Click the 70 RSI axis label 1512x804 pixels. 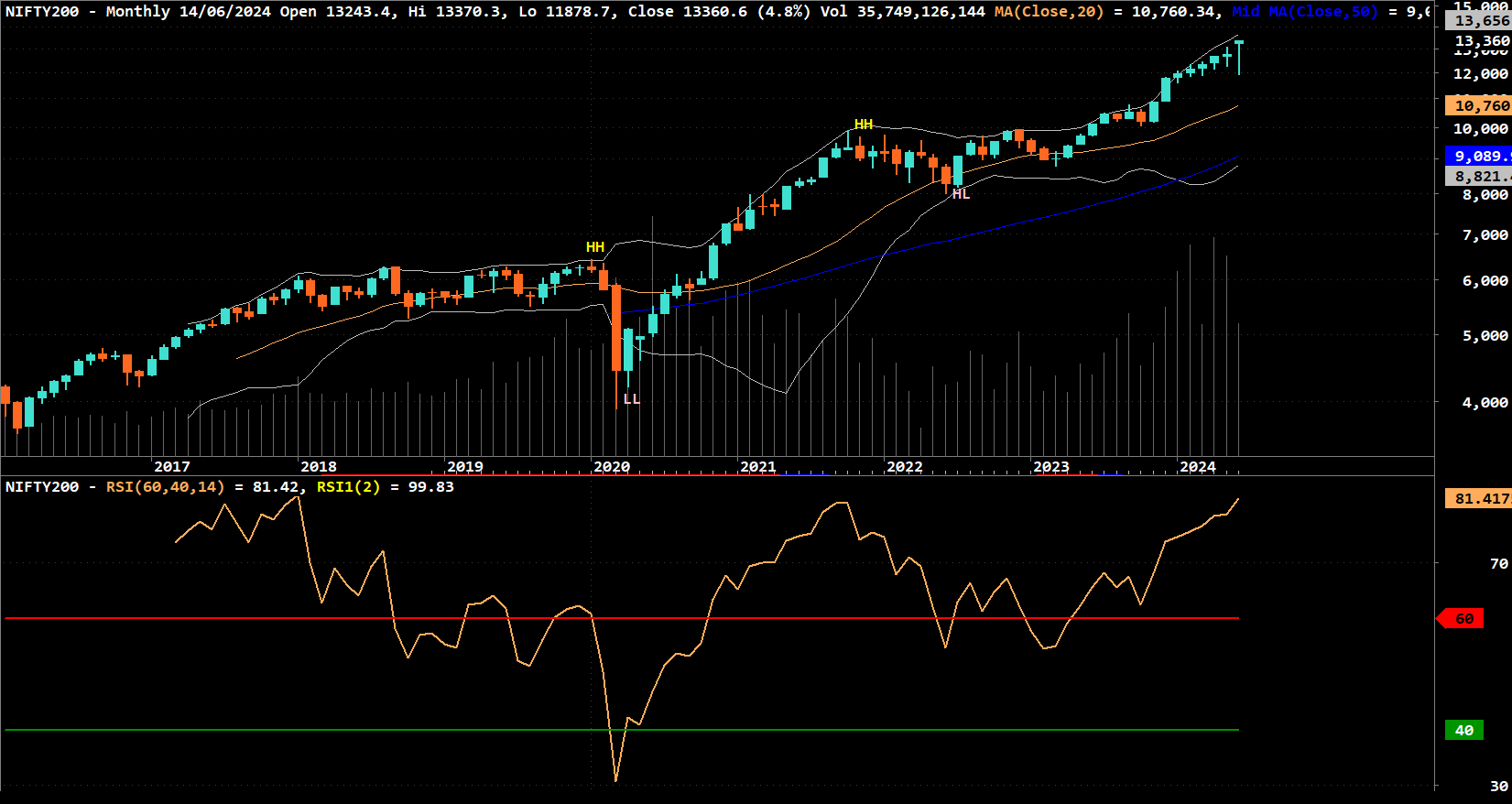pos(1498,563)
